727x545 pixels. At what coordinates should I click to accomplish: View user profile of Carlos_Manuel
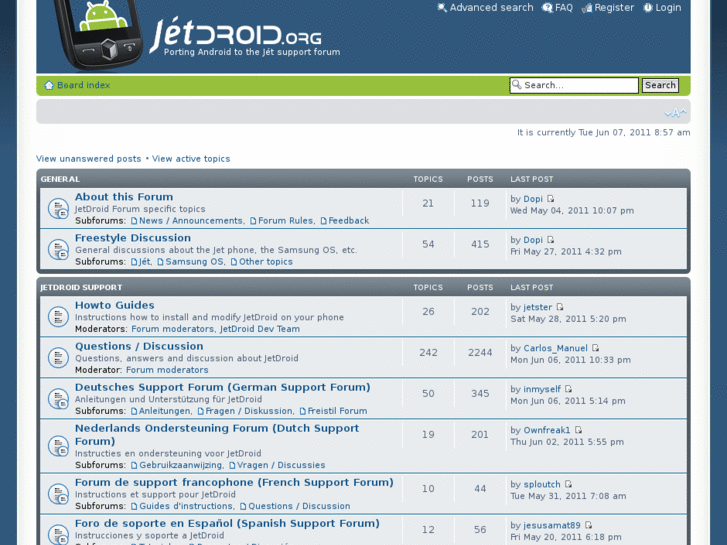(x=555, y=348)
